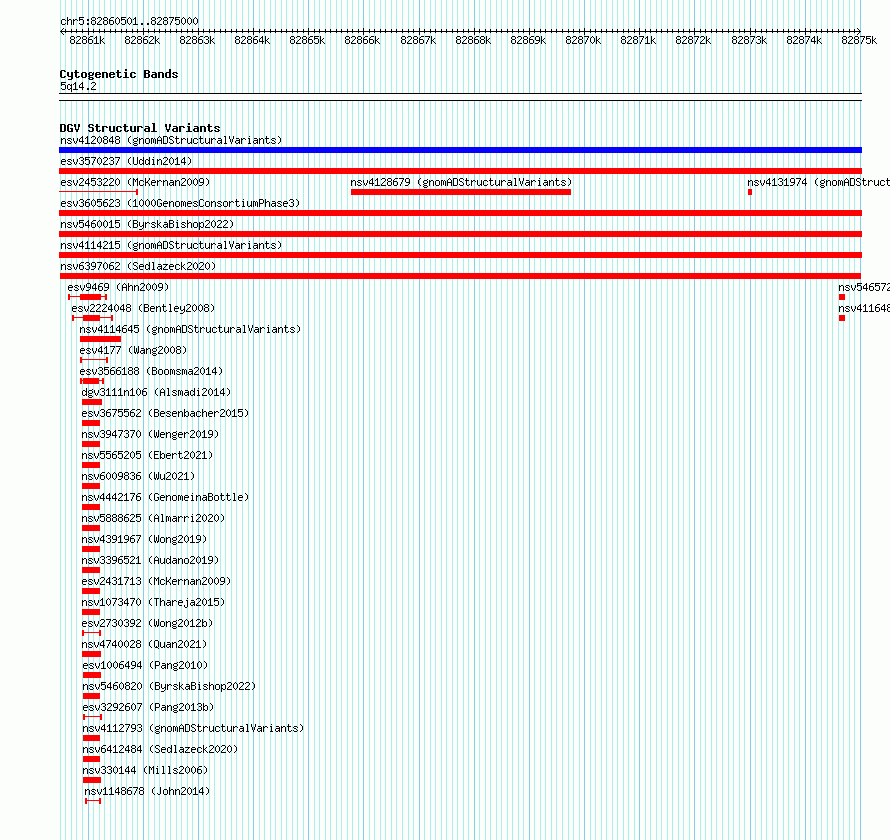Click the 82870k ruler position
Screen dimensions: 890x840
(x=583, y=40)
